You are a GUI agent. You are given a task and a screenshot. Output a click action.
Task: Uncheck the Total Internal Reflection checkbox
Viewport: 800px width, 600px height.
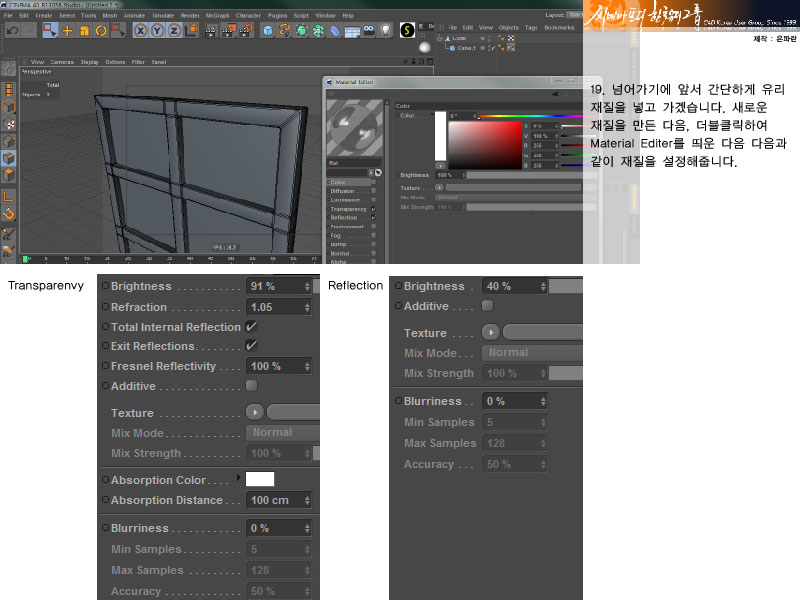point(252,327)
